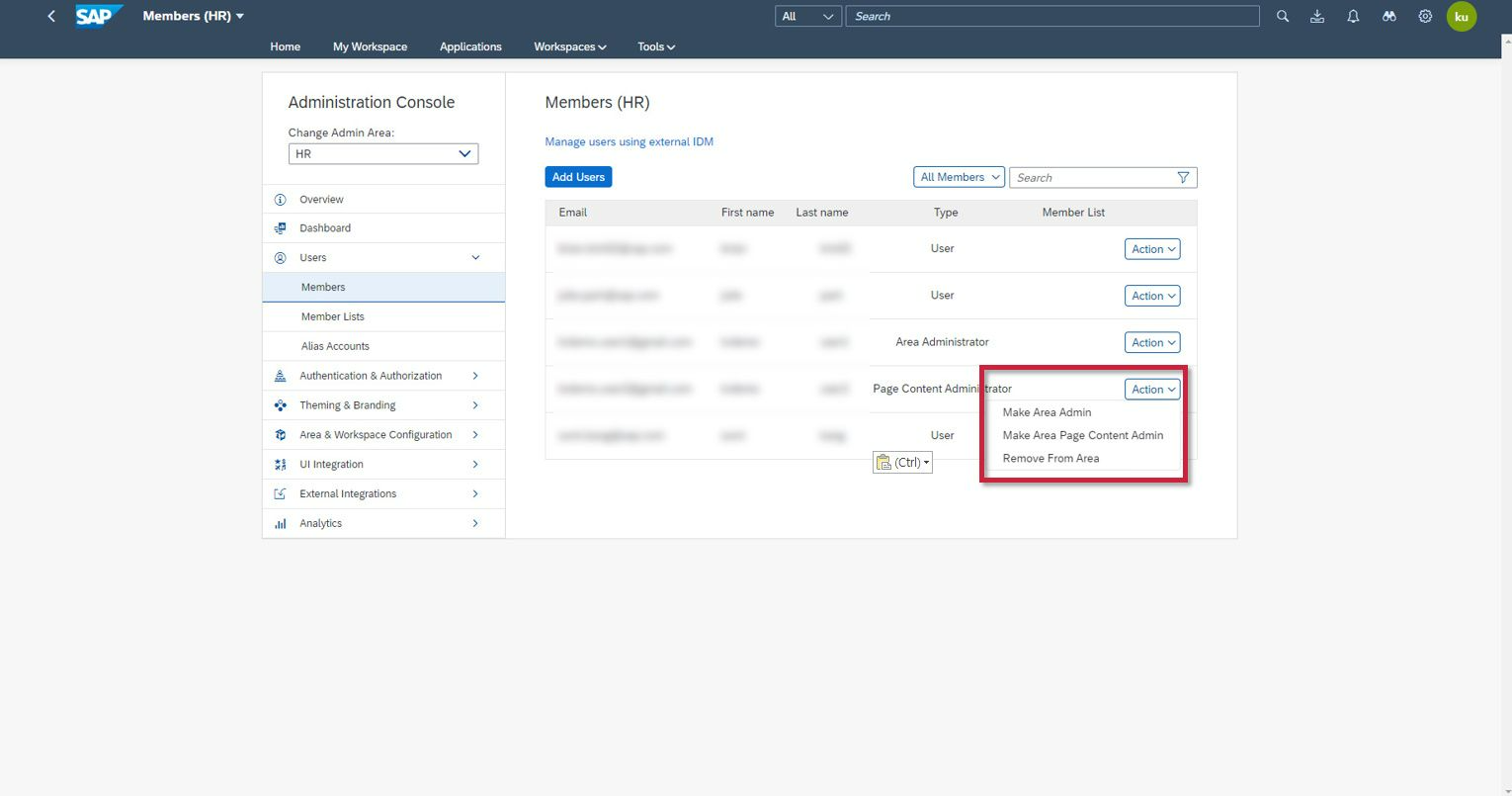Open the paste options (Ctrl) dropdown arrow
This screenshot has height=796, width=1512.
[926, 463]
